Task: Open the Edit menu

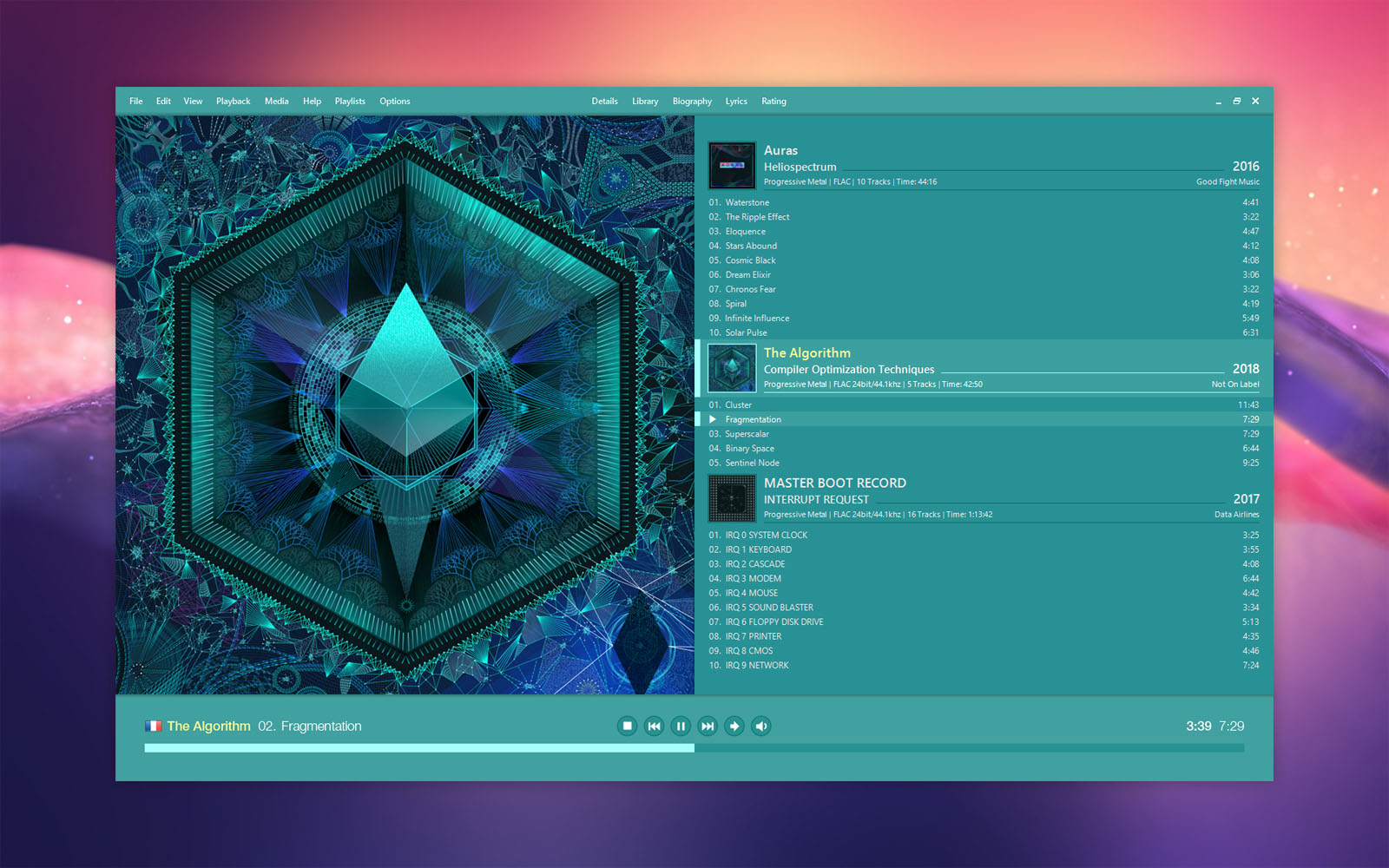Action: tap(163, 102)
